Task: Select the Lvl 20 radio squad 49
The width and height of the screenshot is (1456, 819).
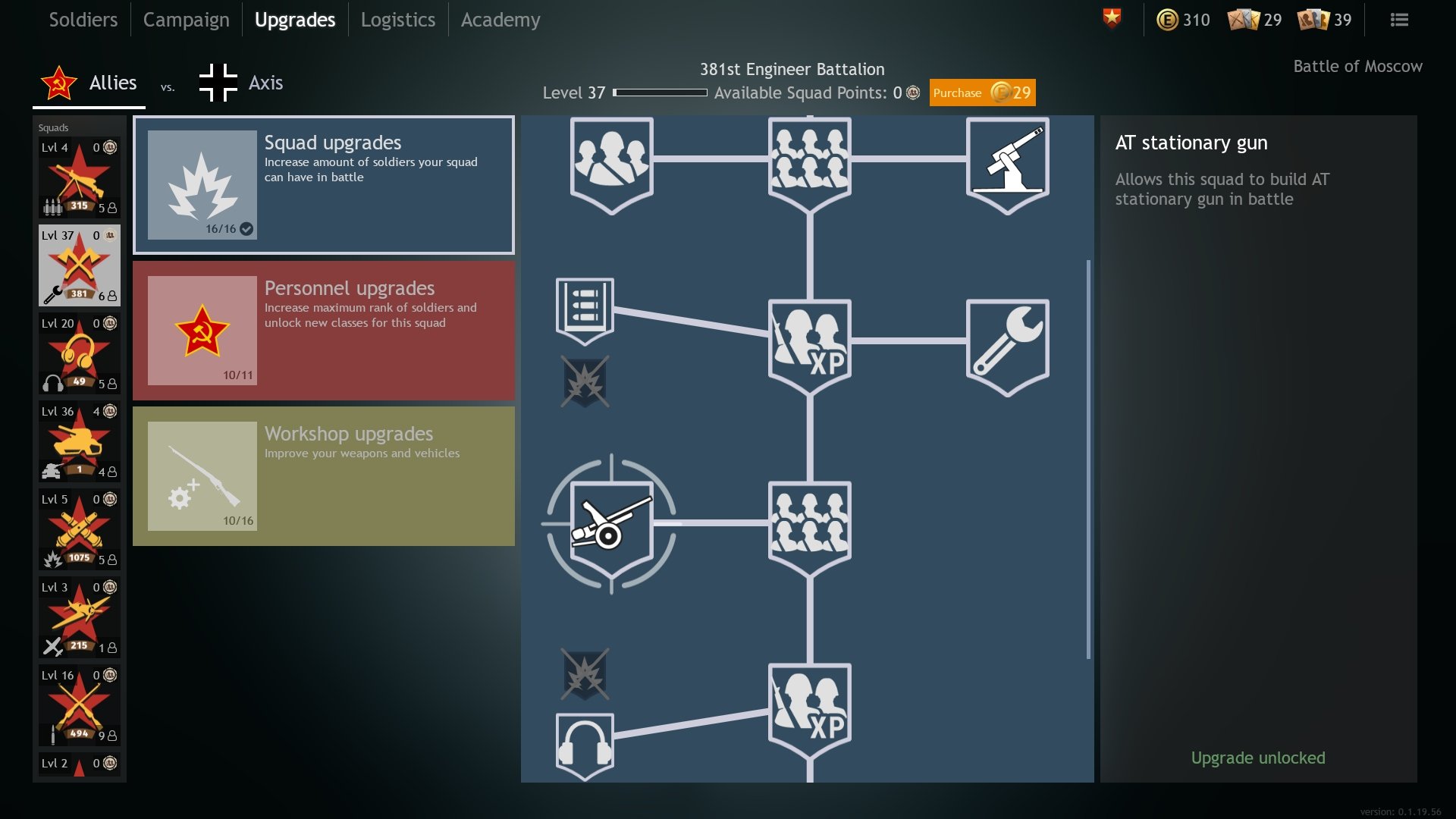Action: 80,353
